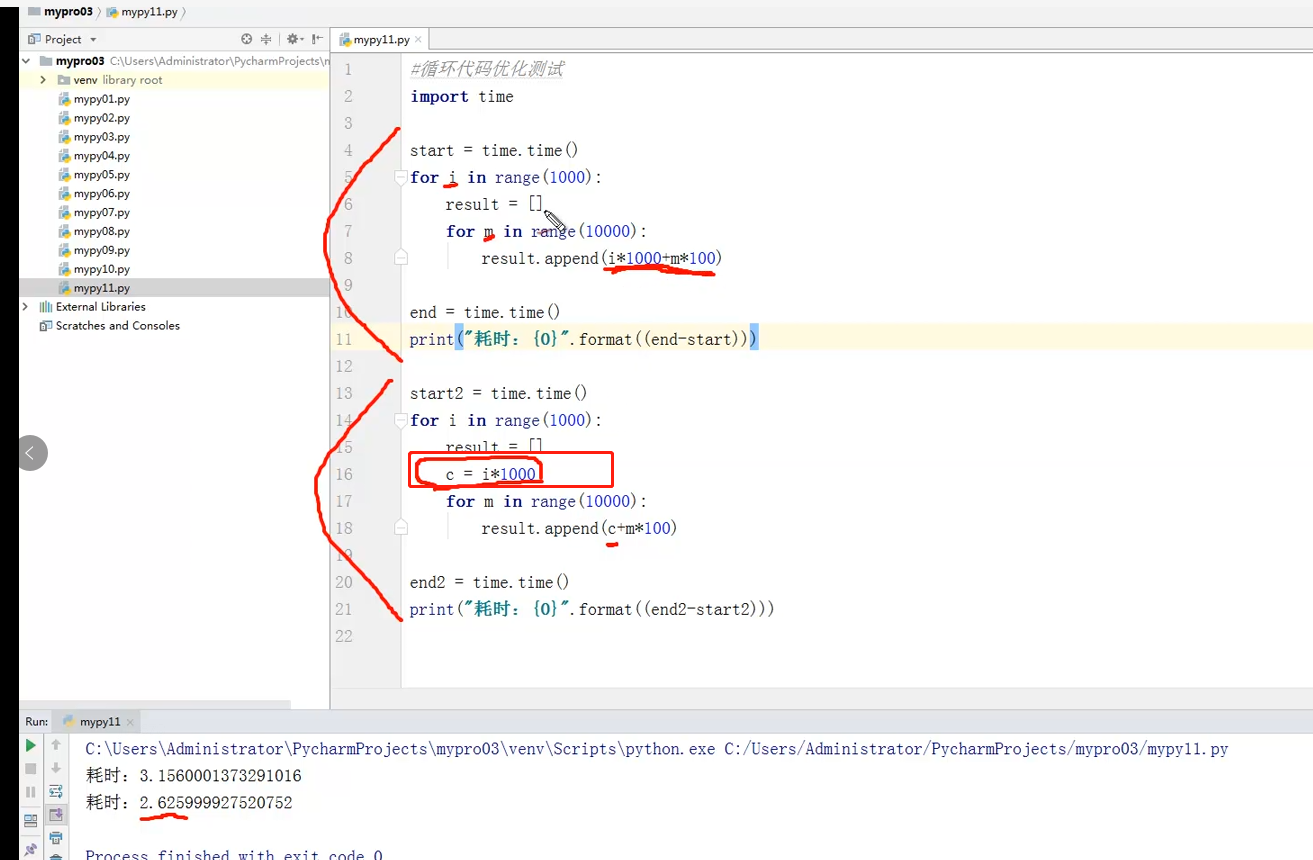This screenshot has width=1313, height=860.
Task: Close the mypy11 Run tab
Action: 130,721
